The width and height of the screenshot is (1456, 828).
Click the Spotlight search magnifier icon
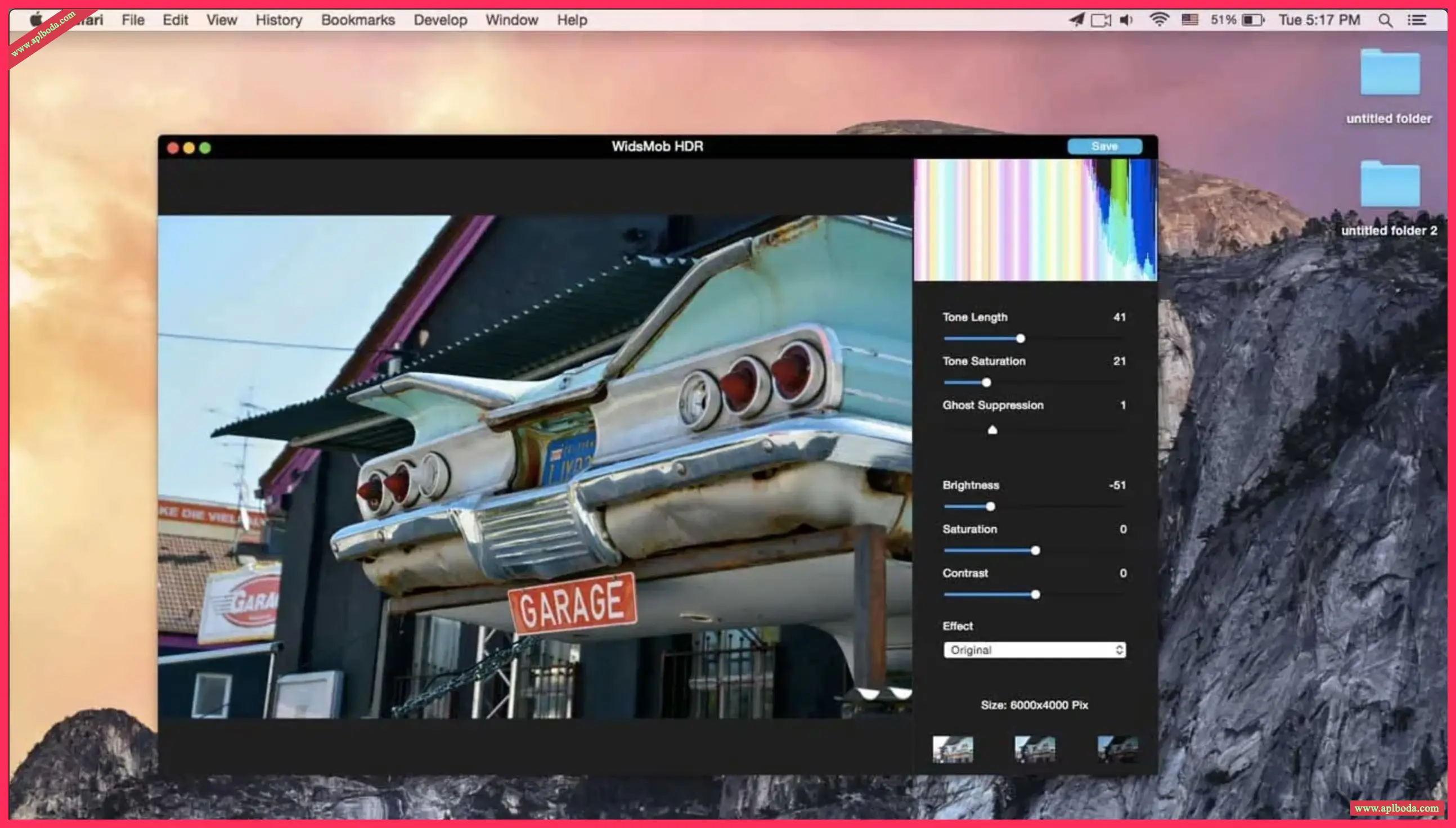point(1386,20)
